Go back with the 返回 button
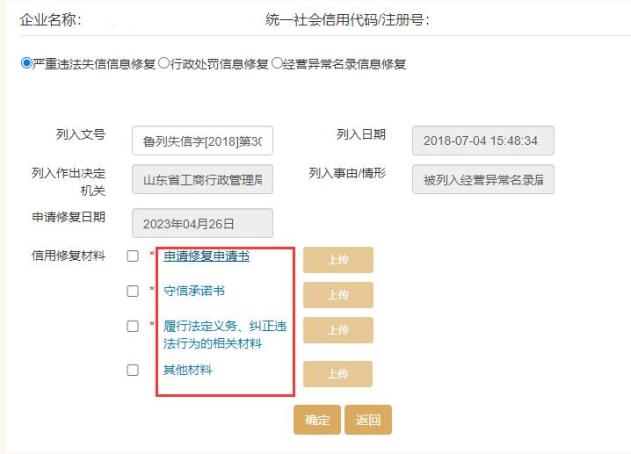Screen dimensions: 631x454 point(368,420)
